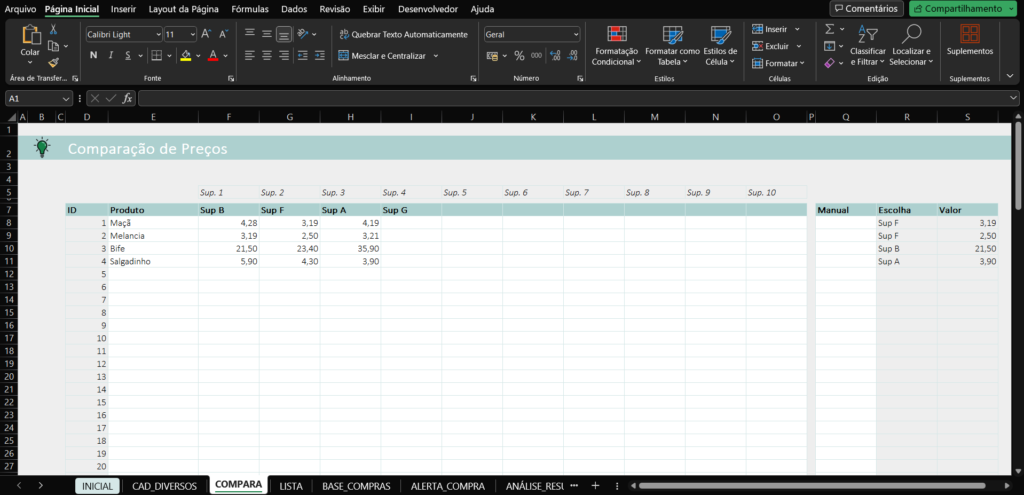Open the Geral number format dropdown

[x=575, y=34]
